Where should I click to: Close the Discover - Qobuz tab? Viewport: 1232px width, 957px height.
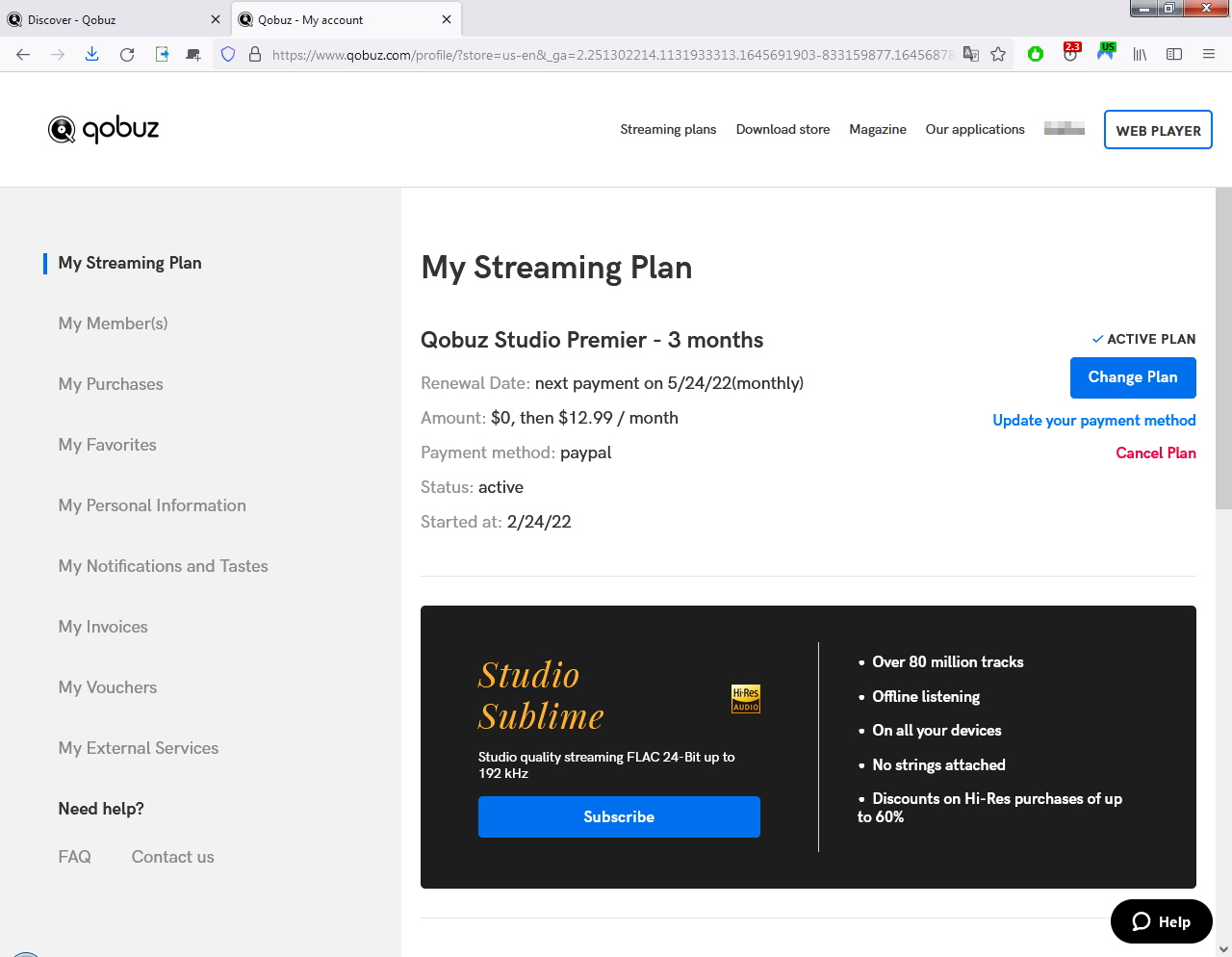click(216, 19)
